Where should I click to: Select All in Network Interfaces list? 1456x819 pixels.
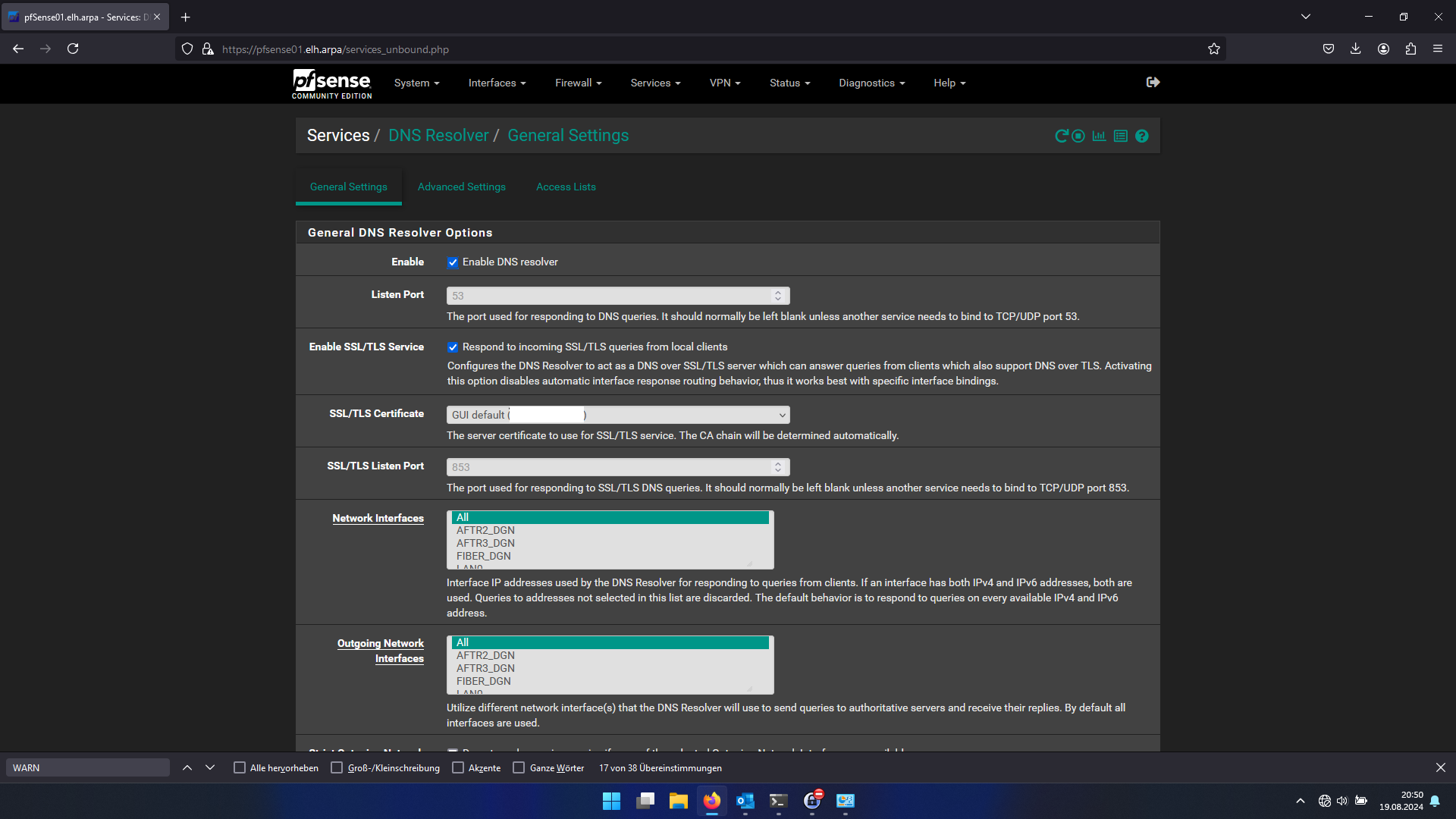(x=610, y=517)
